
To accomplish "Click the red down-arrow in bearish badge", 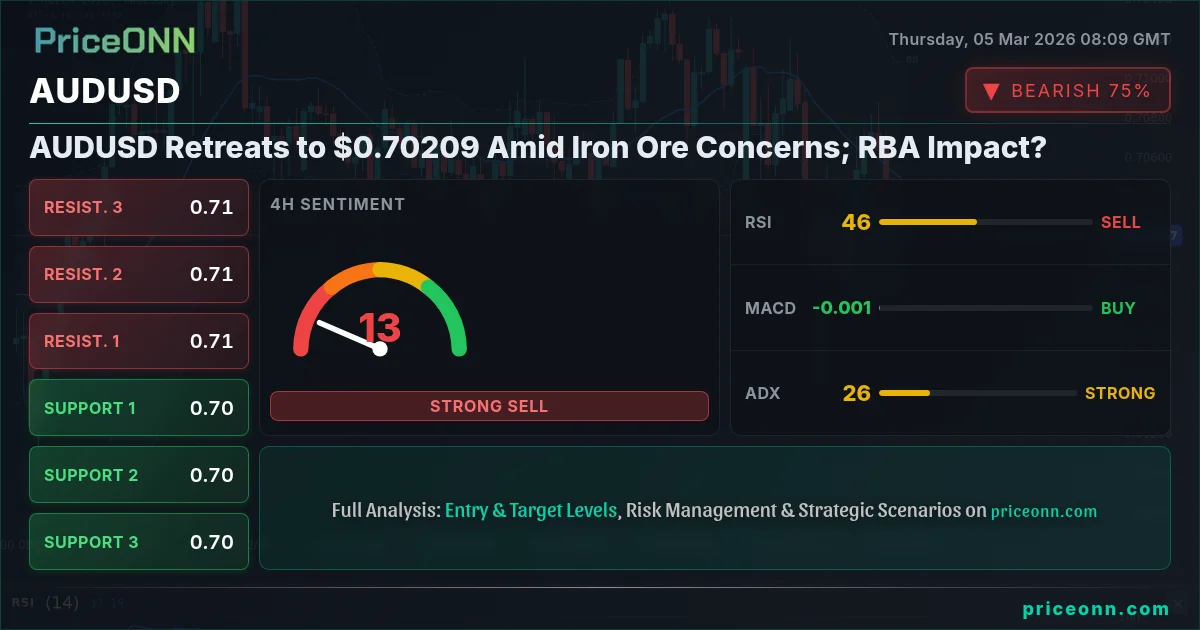I will tap(991, 91).
